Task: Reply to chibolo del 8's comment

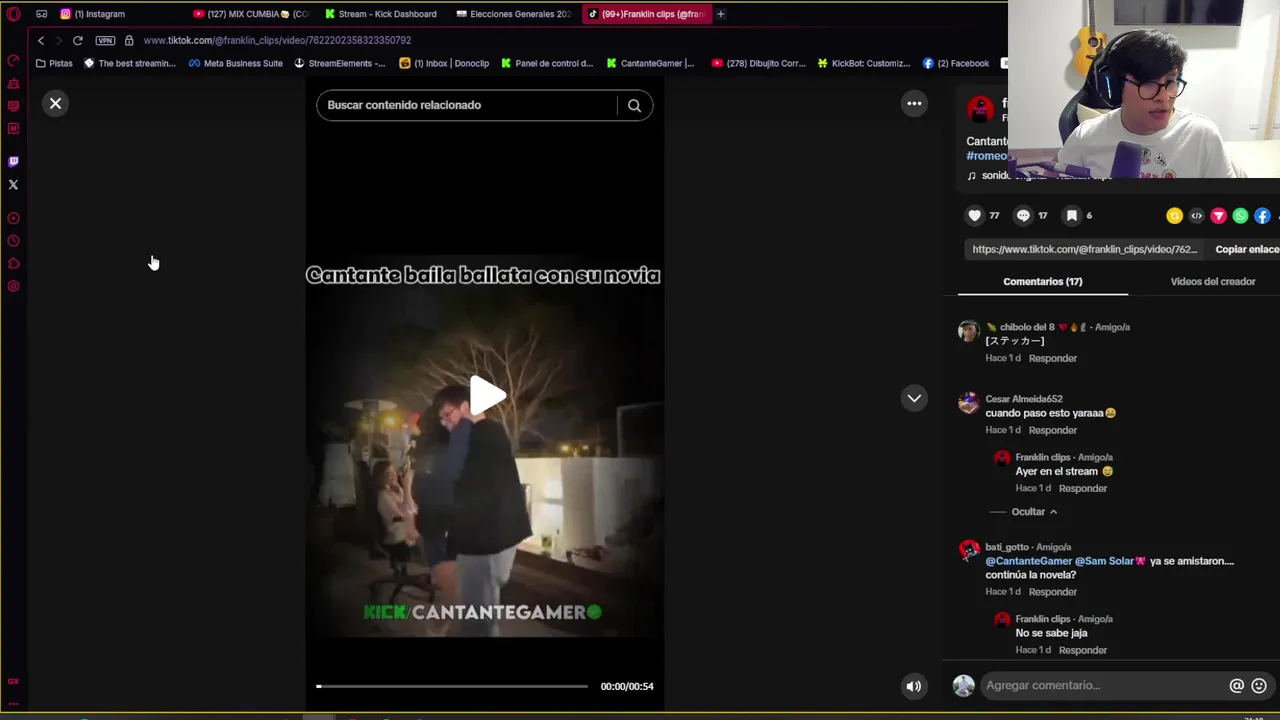Action: [1053, 358]
